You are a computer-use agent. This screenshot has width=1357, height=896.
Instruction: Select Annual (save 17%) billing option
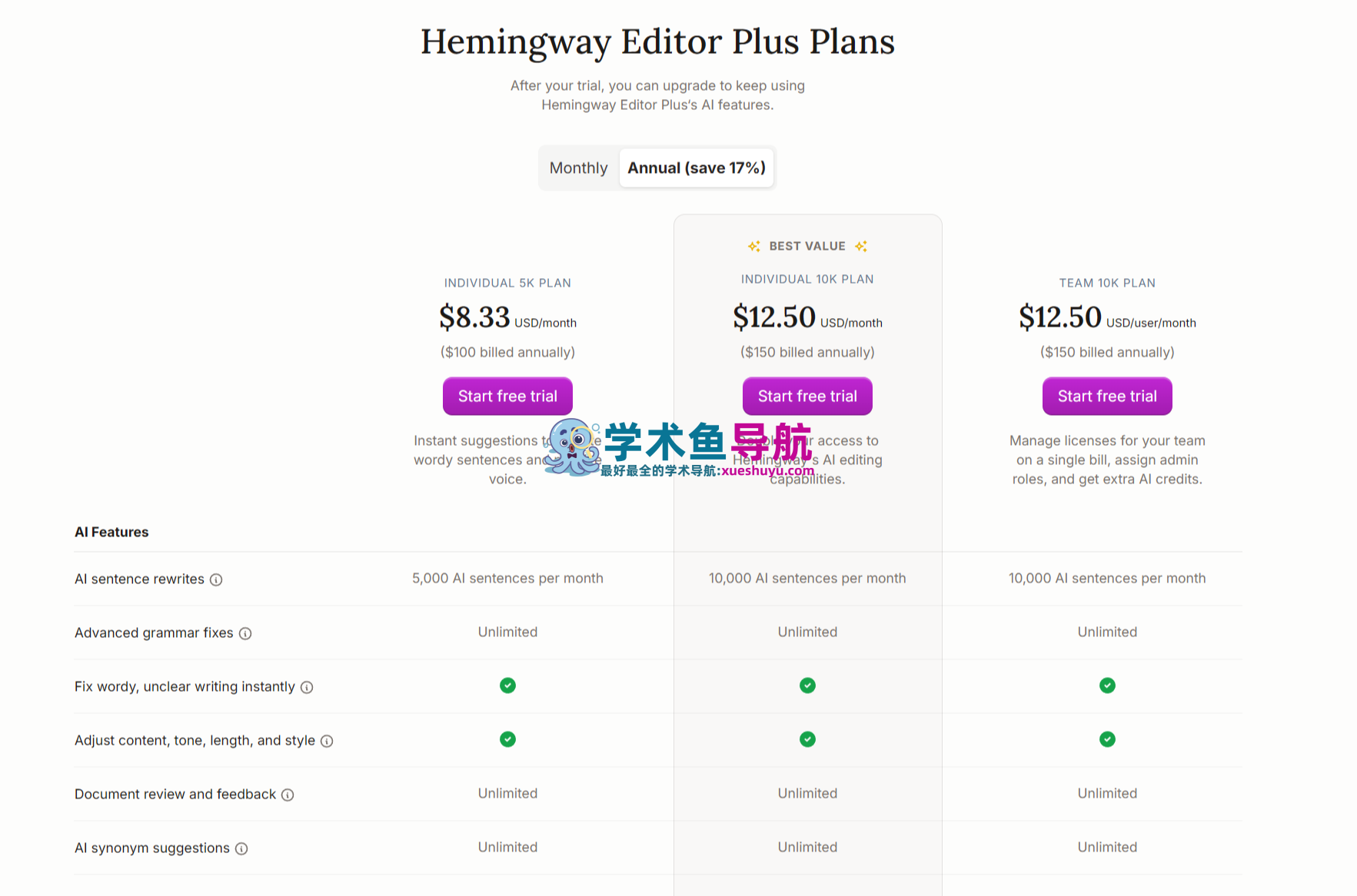(696, 168)
